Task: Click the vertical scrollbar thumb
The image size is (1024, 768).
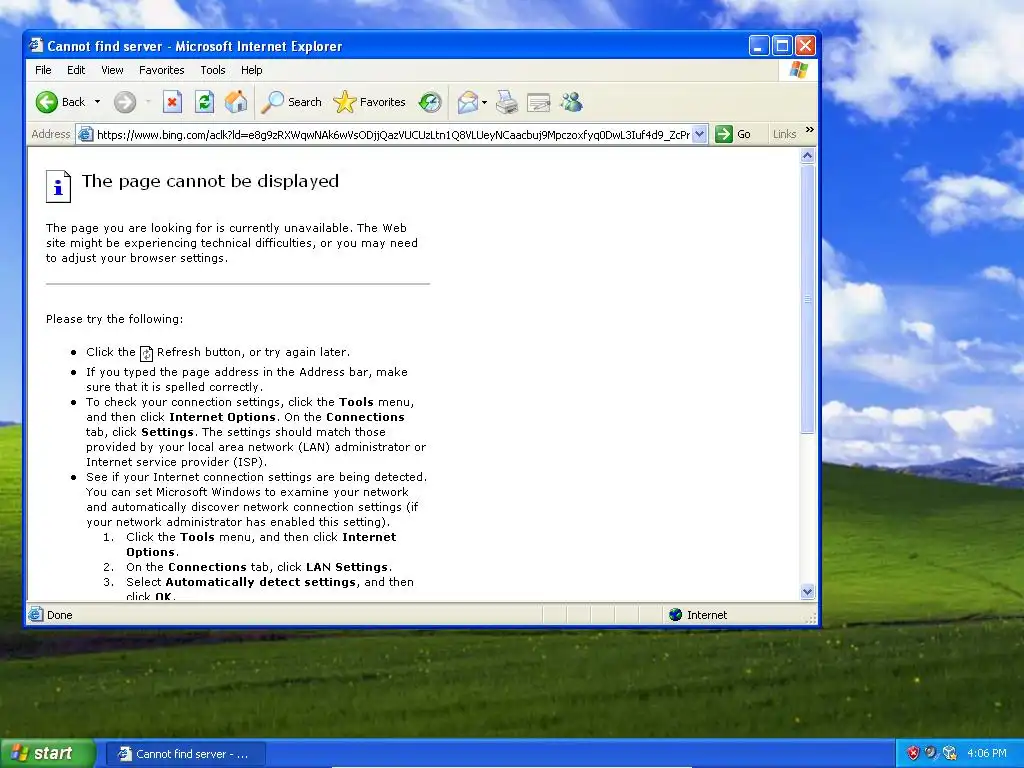Action: (808, 298)
